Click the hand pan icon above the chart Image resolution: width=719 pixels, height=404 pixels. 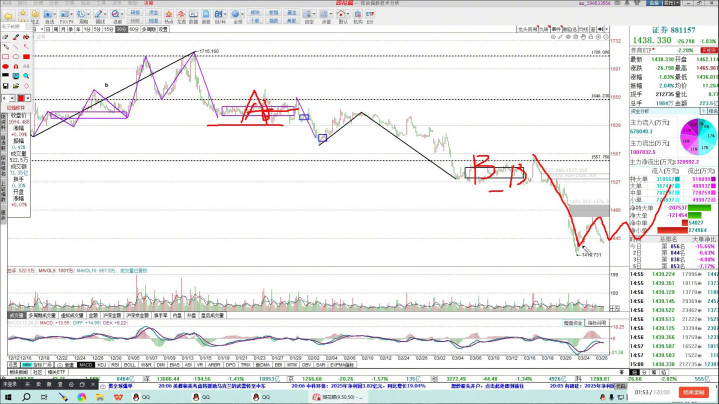[x=583, y=37]
